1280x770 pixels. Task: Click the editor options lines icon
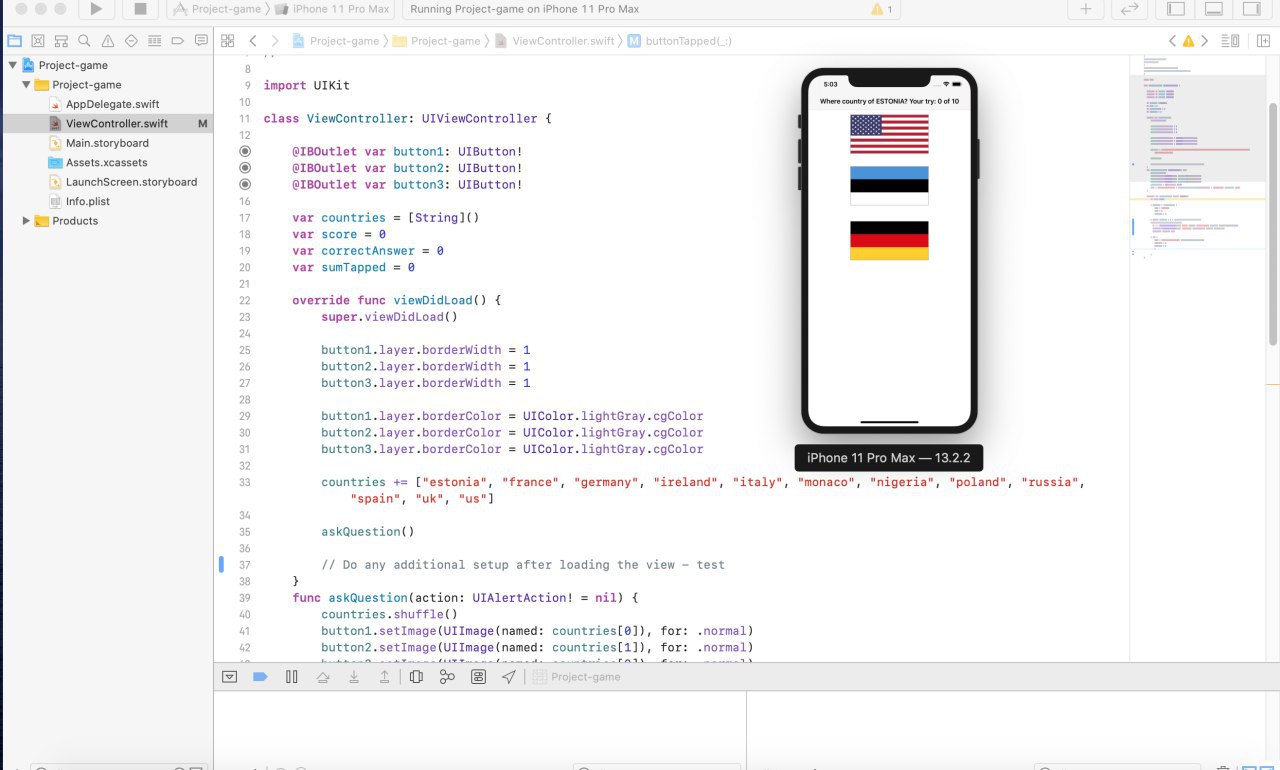coord(1231,41)
